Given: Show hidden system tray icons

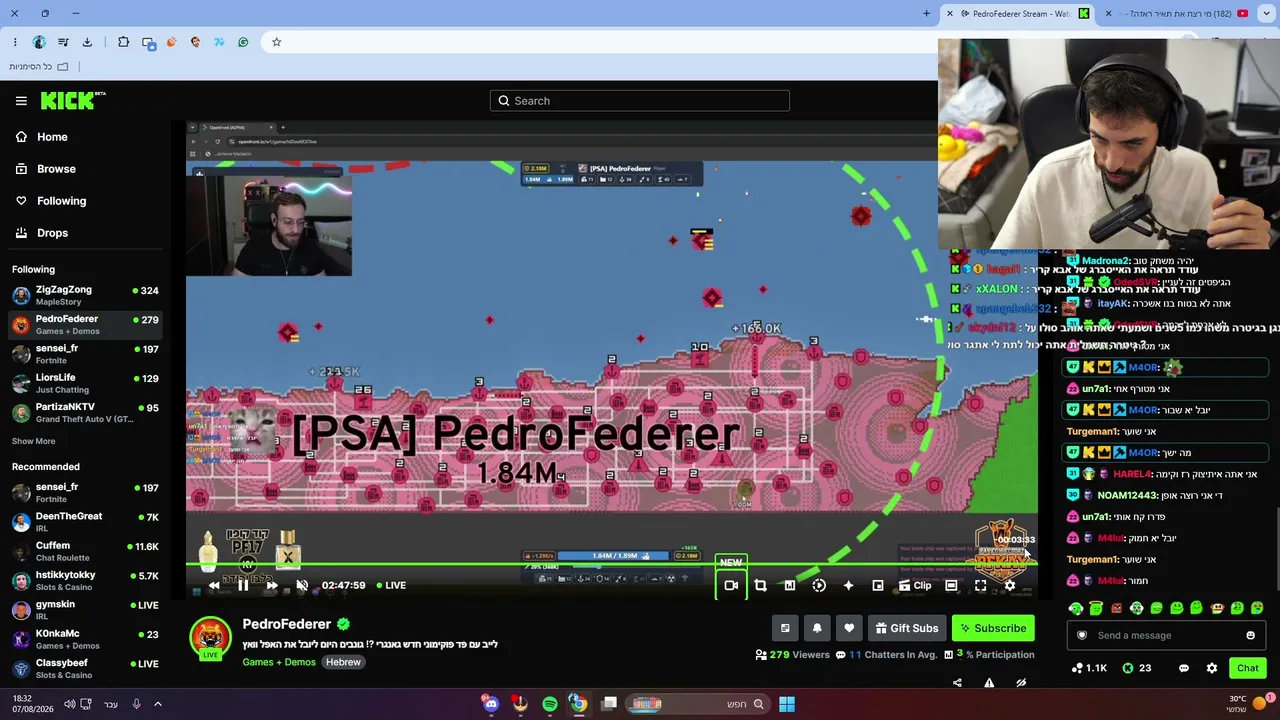Looking at the screenshot, I should [x=157, y=704].
